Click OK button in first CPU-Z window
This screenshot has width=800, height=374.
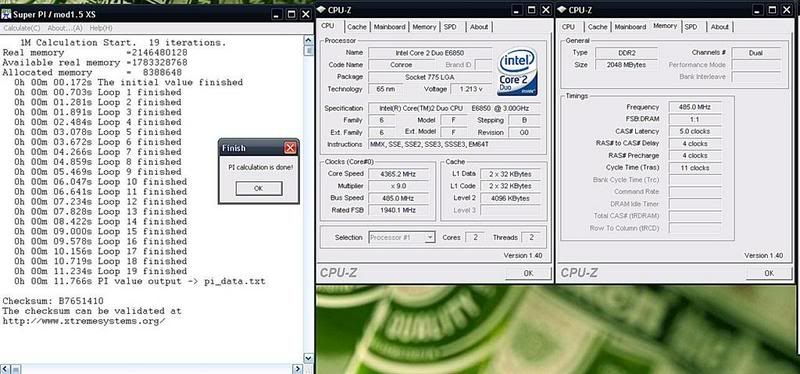point(529,273)
